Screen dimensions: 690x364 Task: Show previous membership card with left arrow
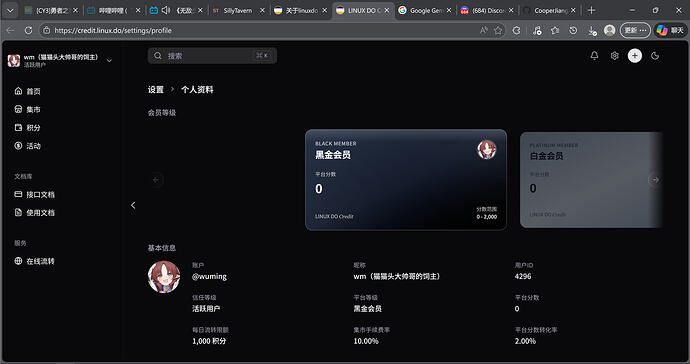click(156, 180)
